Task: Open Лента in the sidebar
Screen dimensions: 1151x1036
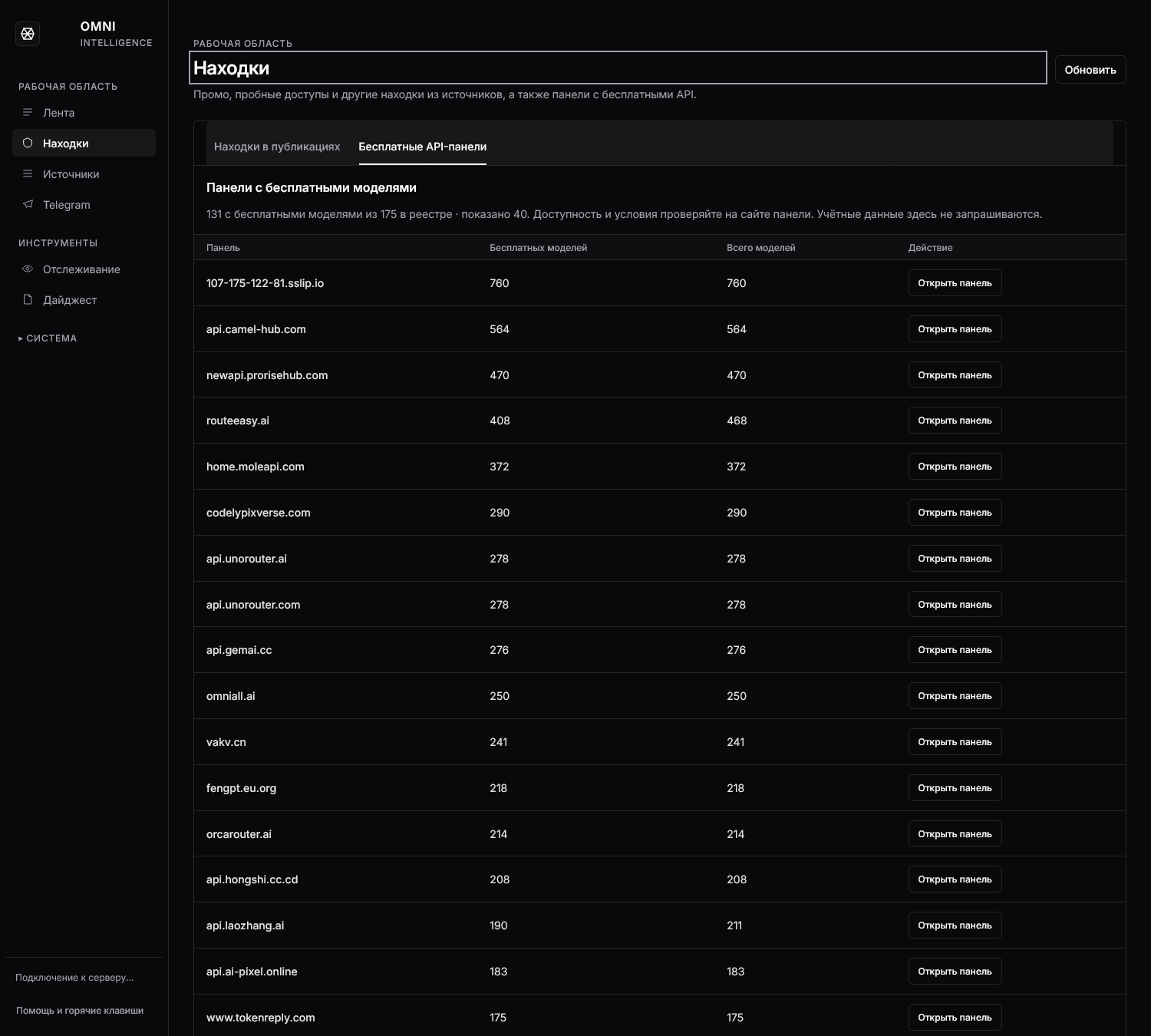Action: [84, 113]
